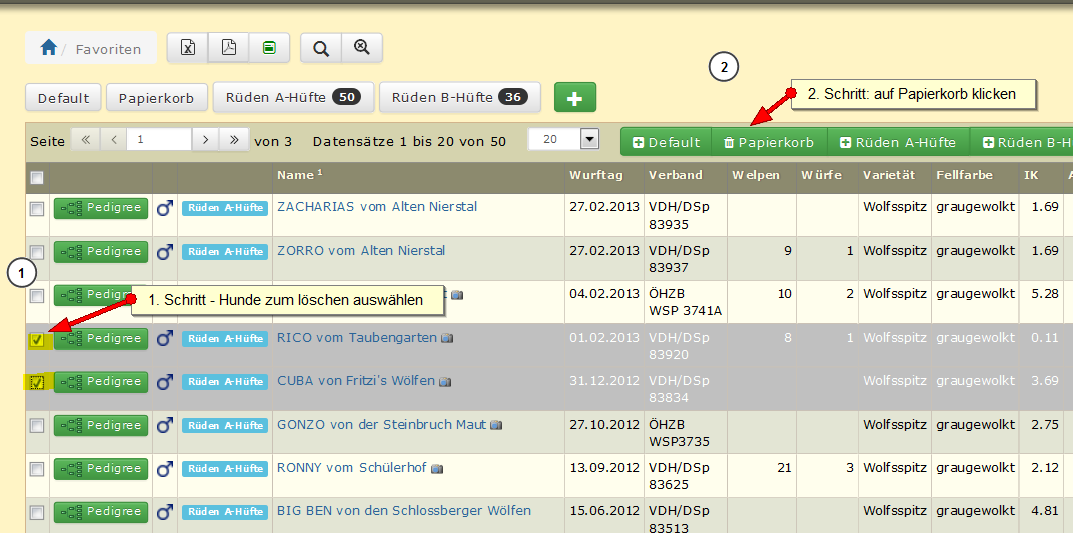This screenshot has height=533, width=1073.
Task: Switch to Rüden B-Hüfte list tab
Action: click(x=459, y=98)
